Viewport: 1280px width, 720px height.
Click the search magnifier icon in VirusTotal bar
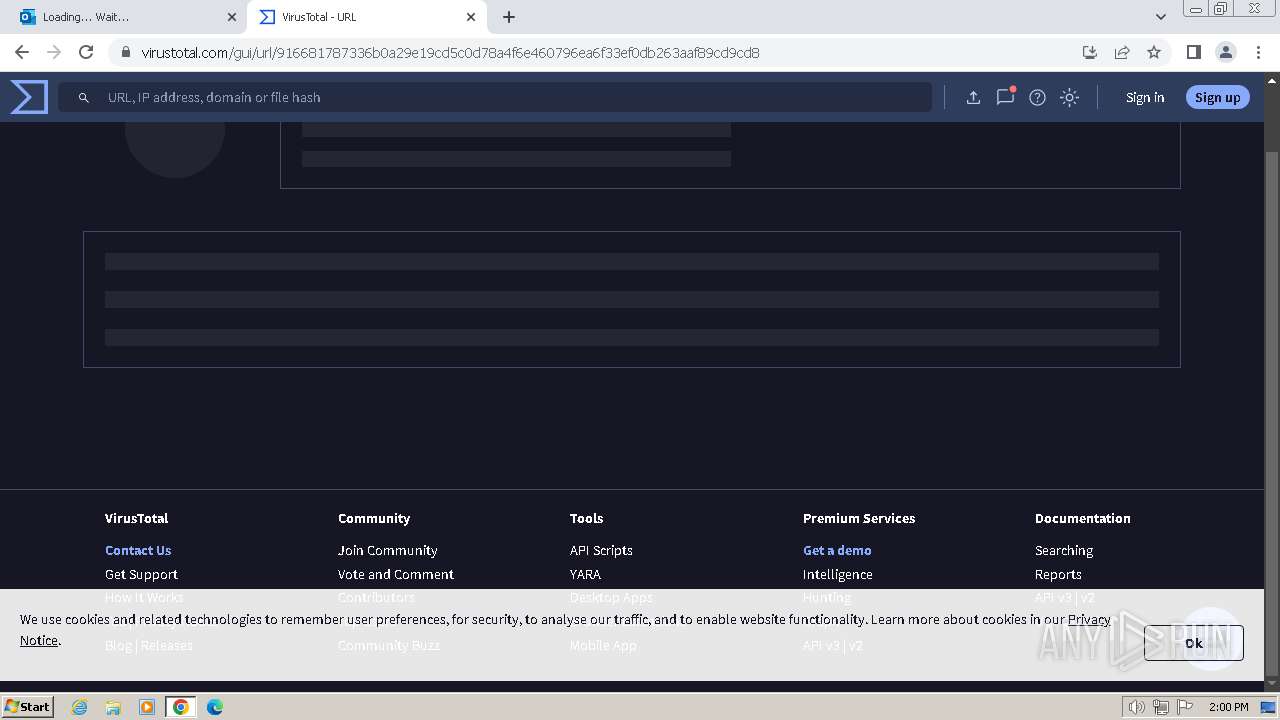(84, 97)
